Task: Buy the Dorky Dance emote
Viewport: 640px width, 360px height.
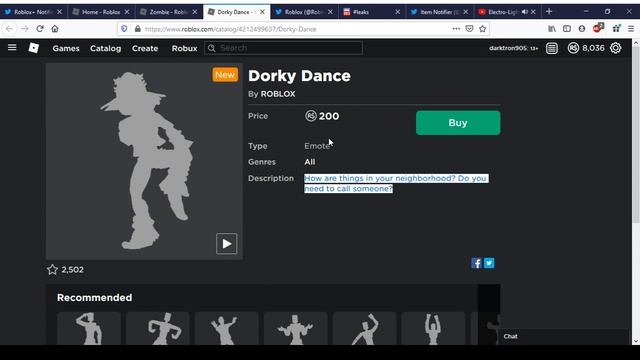Action: 458,122
